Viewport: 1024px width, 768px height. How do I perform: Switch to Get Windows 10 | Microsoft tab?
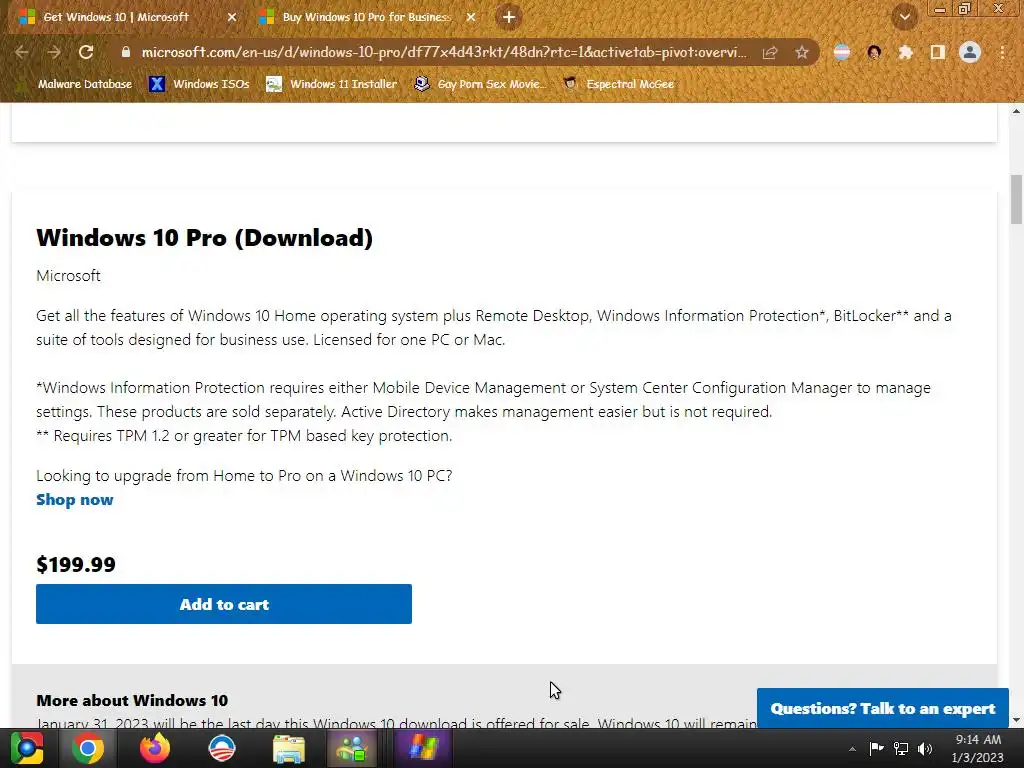[116, 17]
